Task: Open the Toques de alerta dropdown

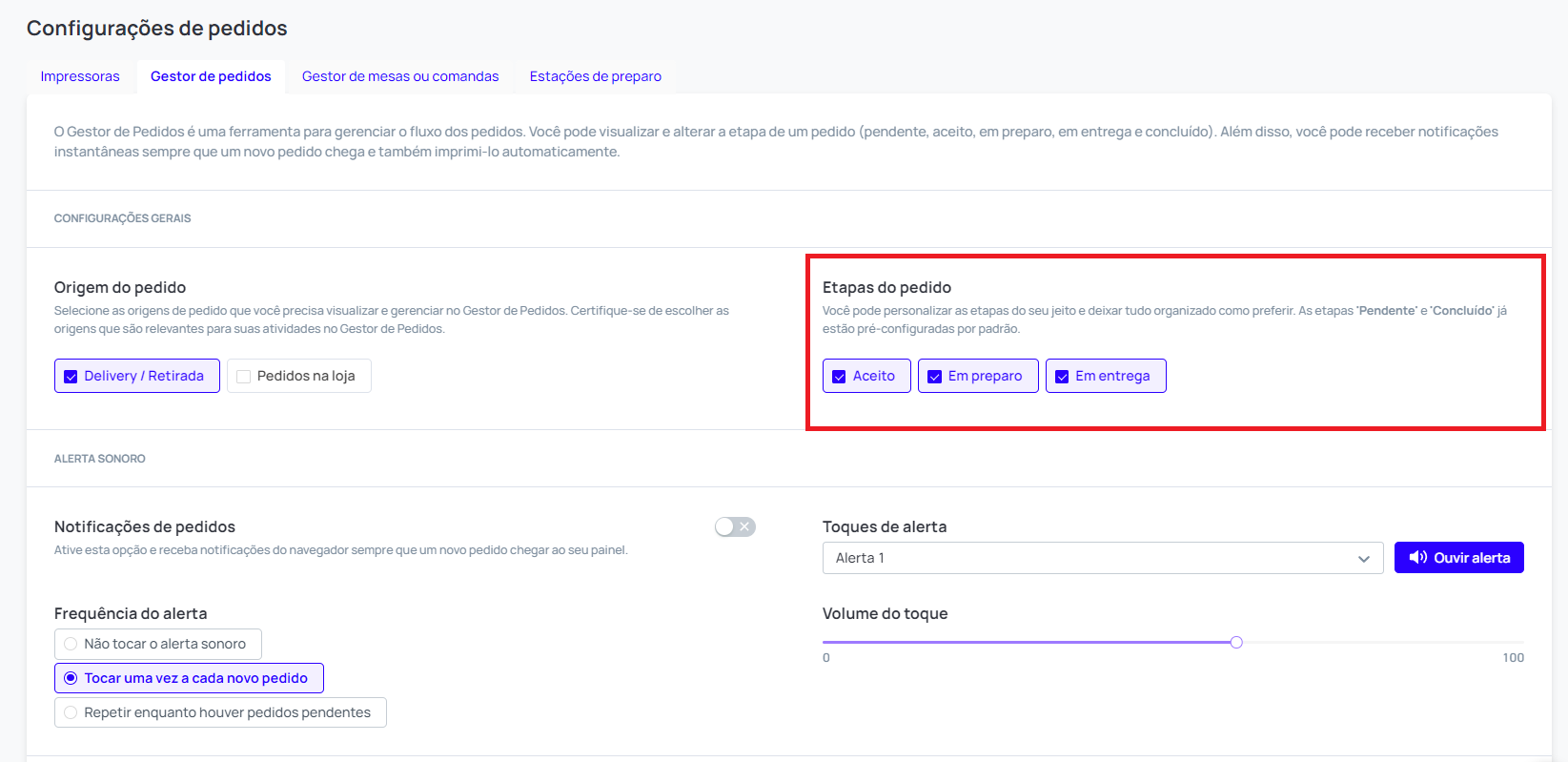Action: [1102, 558]
